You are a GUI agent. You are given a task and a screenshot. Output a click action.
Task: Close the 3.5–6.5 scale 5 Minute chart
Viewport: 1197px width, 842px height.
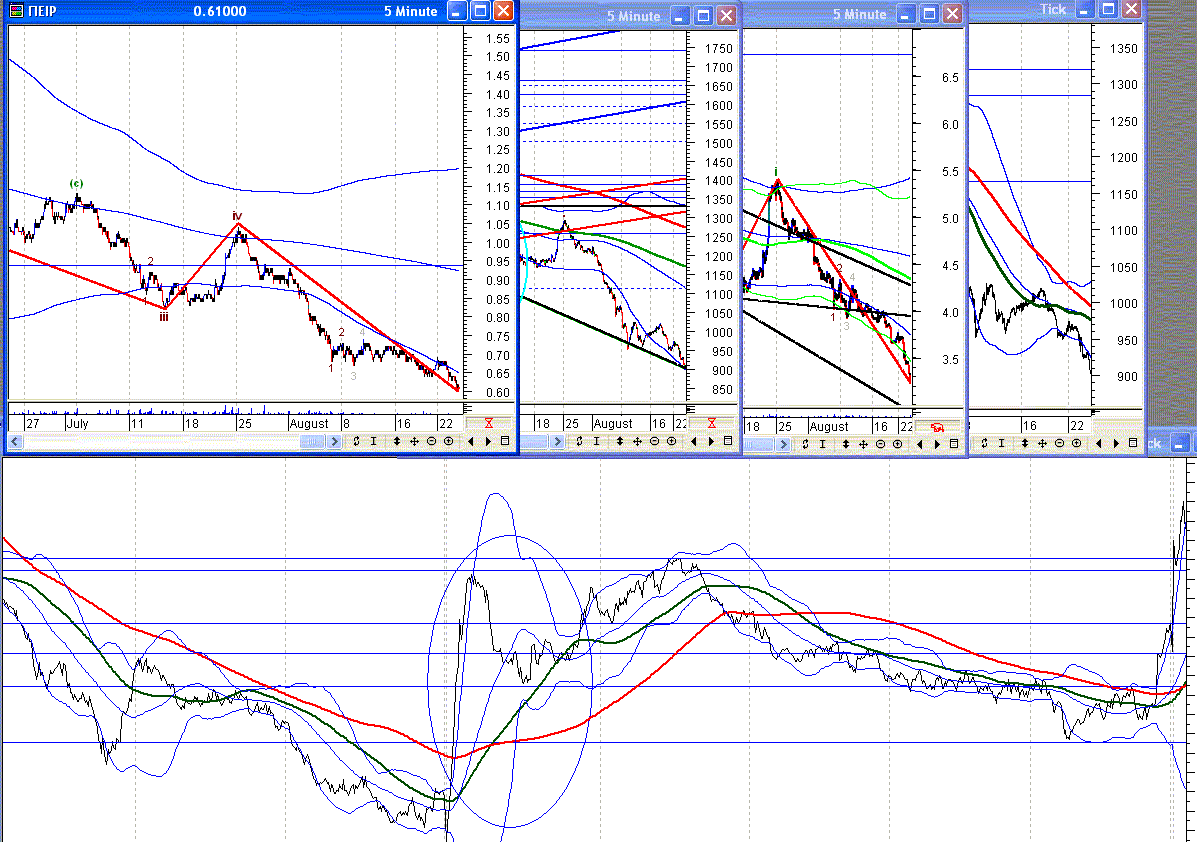pos(952,14)
